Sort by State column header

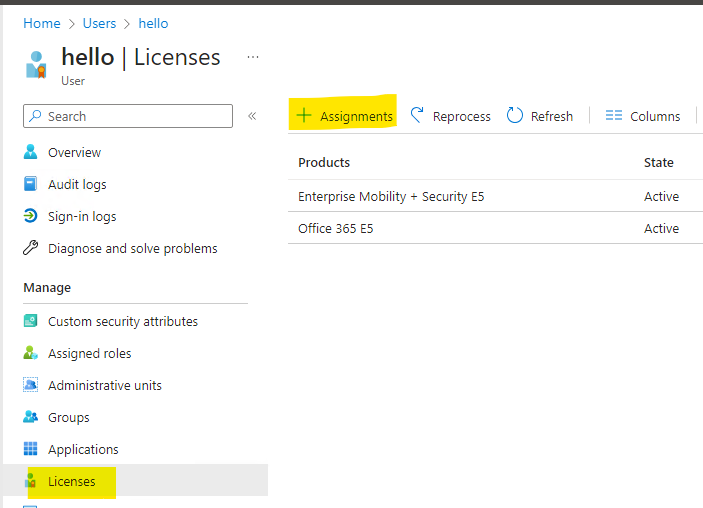(659, 162)
